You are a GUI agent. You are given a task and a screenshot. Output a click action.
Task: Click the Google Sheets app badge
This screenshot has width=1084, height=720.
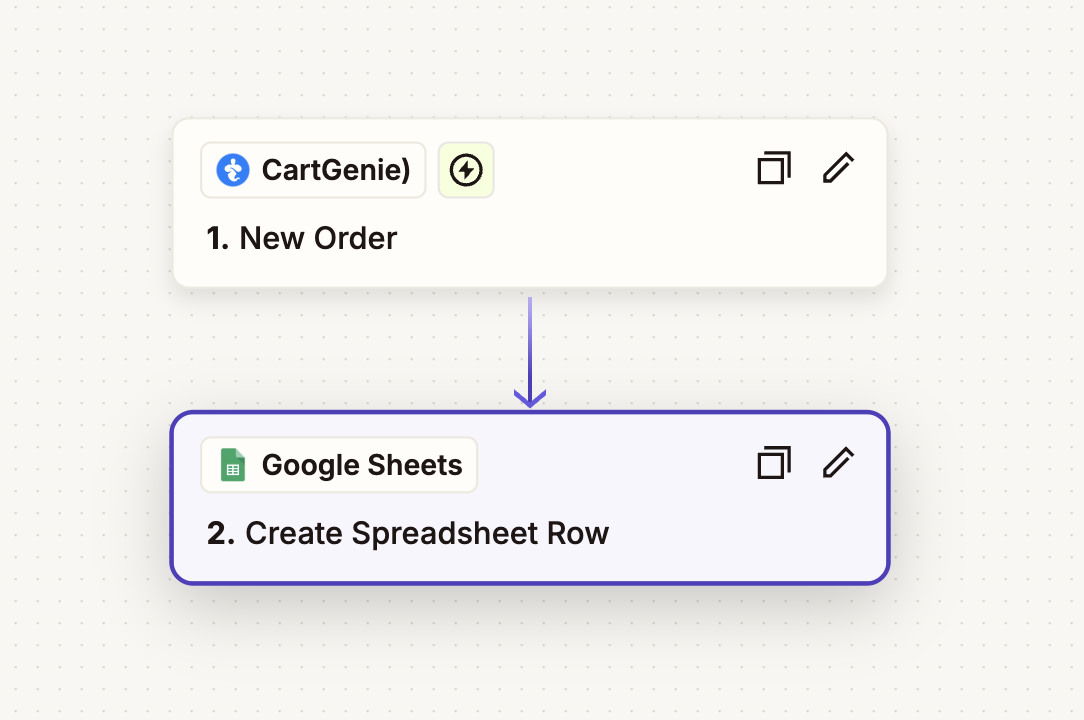pos(339,465)
